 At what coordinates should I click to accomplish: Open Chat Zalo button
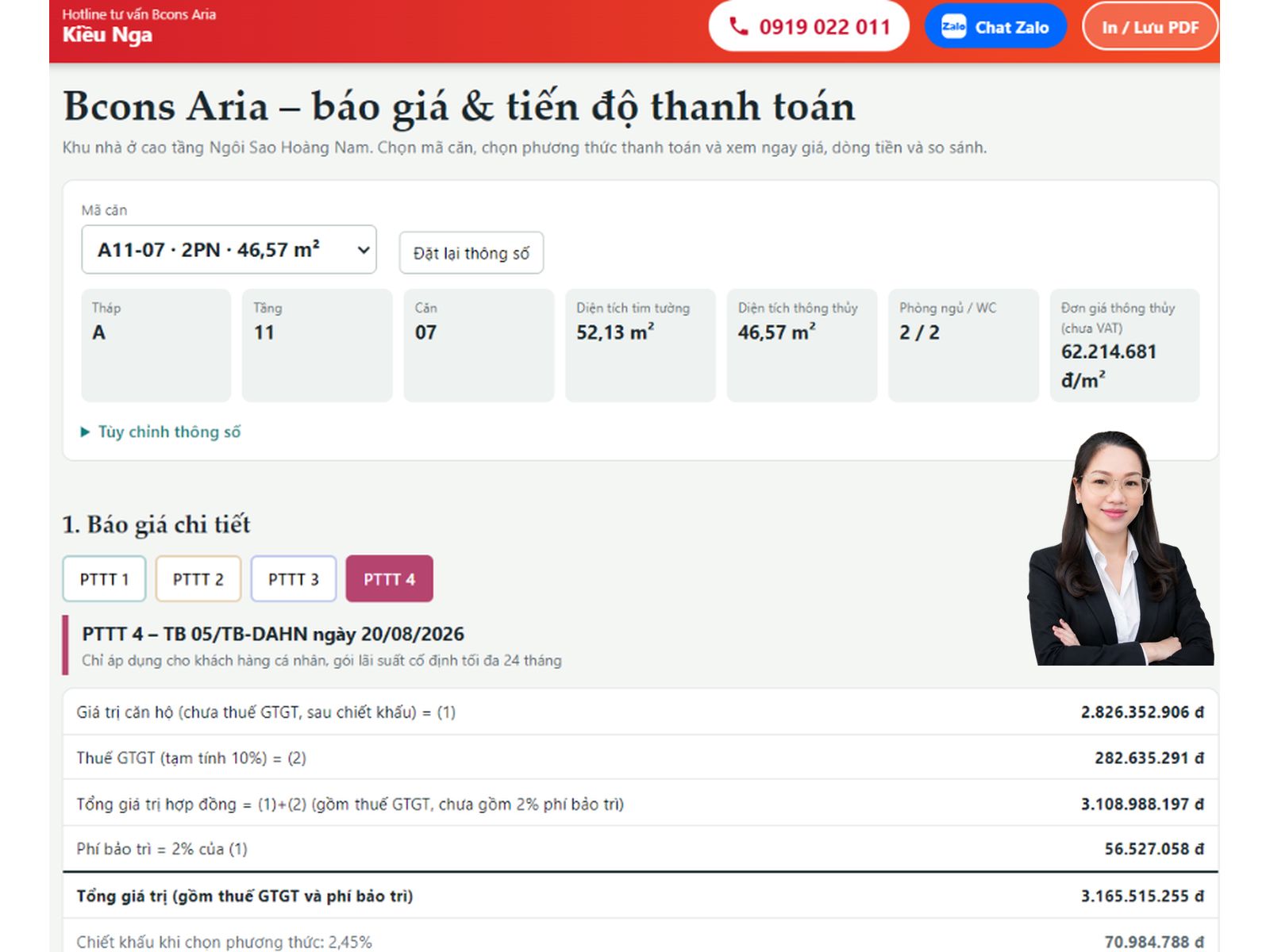tap(995, 26)
